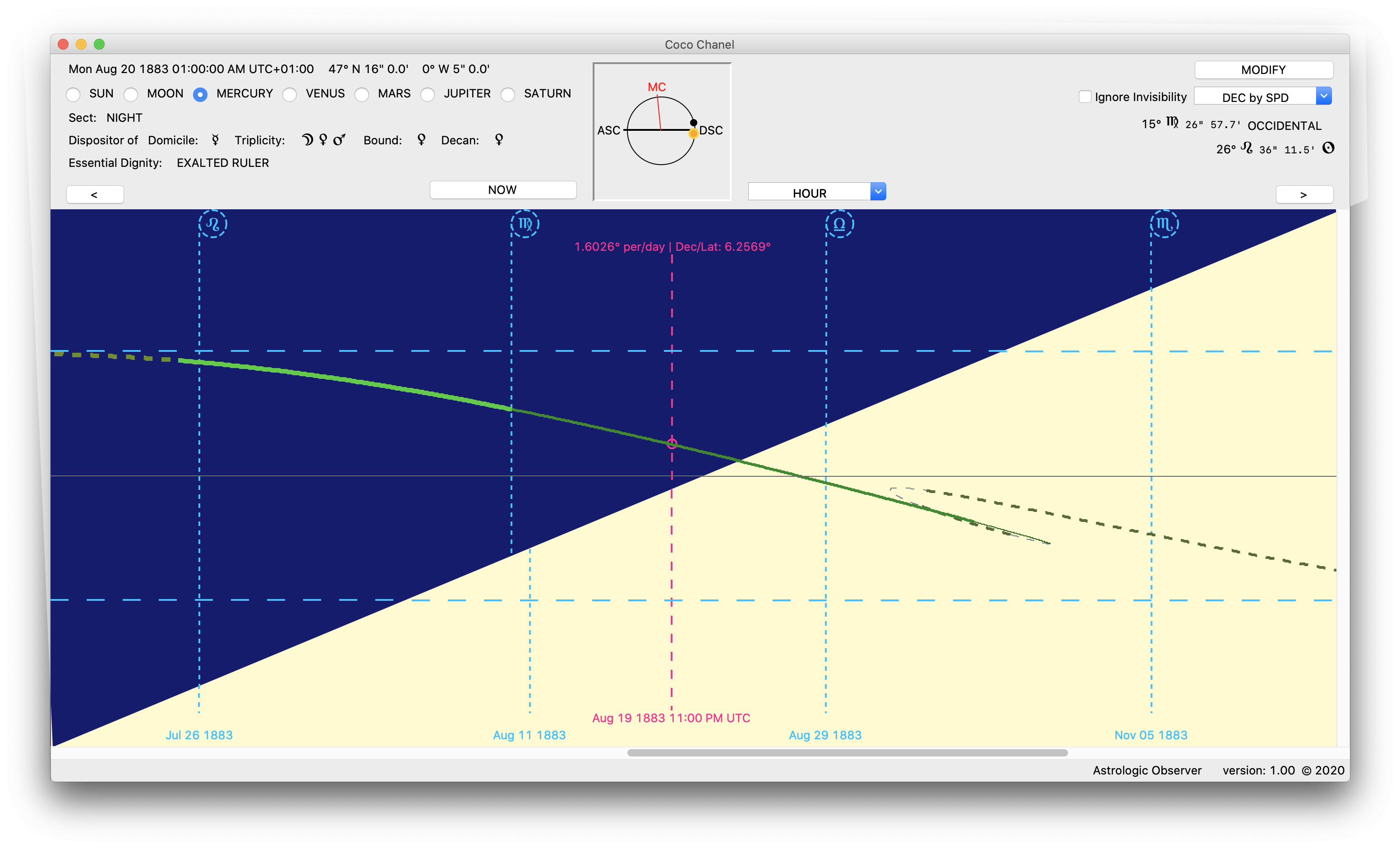Click the blue arrow of HOUR dropdown
Viewport: 1400px width, 848px height.
coord(878,192)
